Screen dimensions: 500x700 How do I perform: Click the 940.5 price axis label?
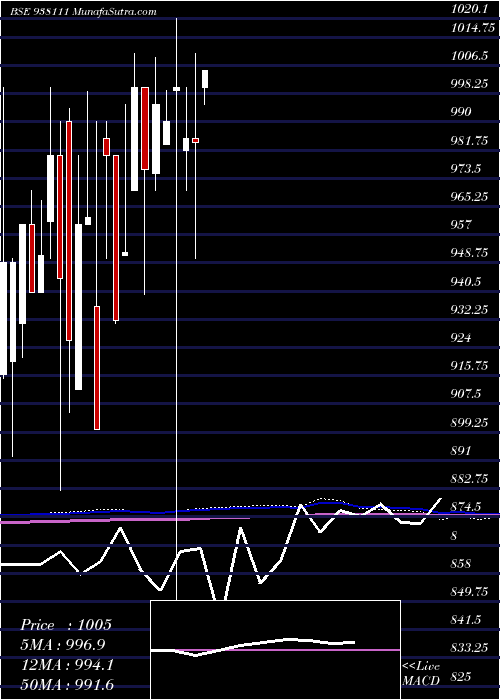coord(467,281)
